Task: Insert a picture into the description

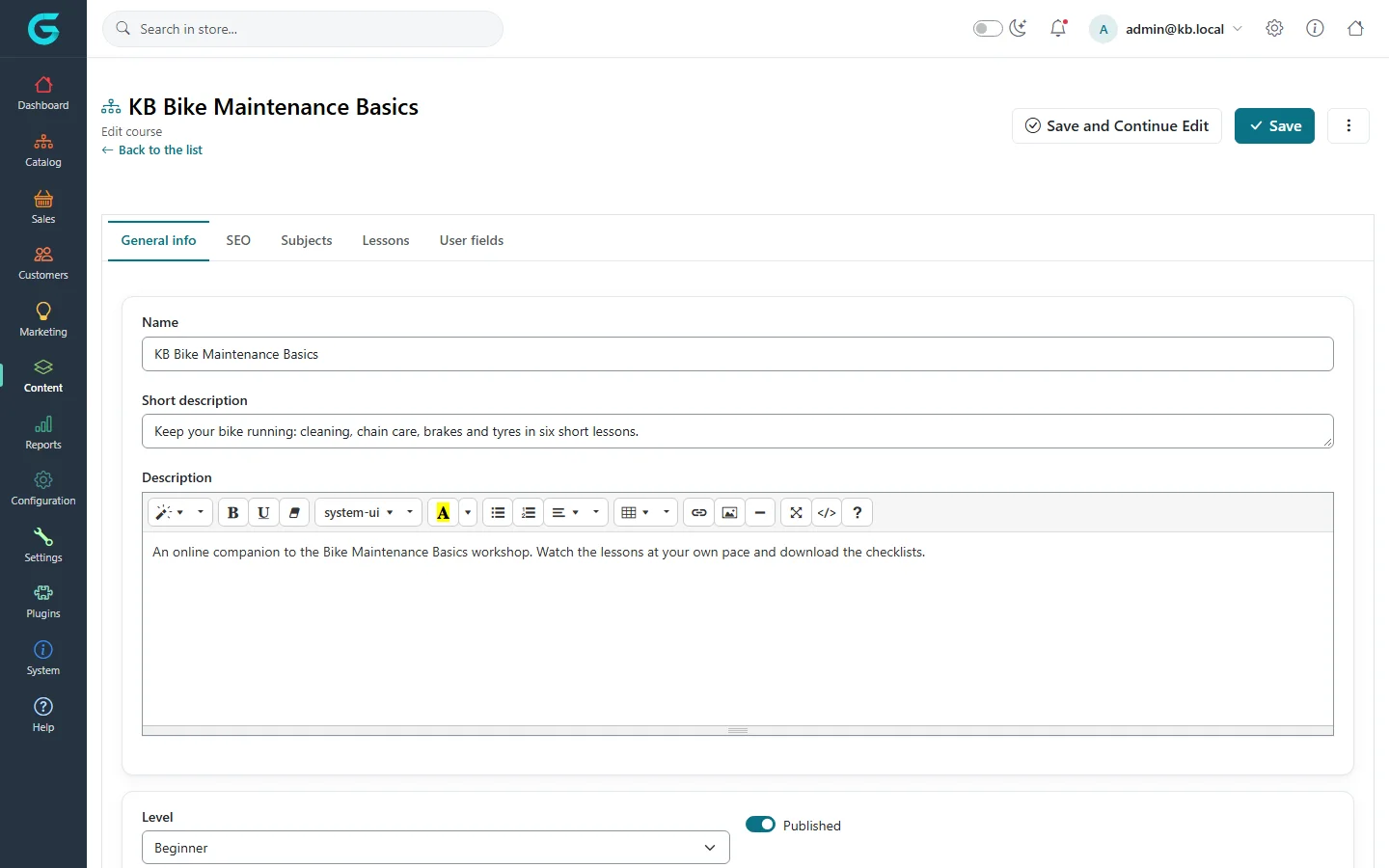Action: point(730,512)
